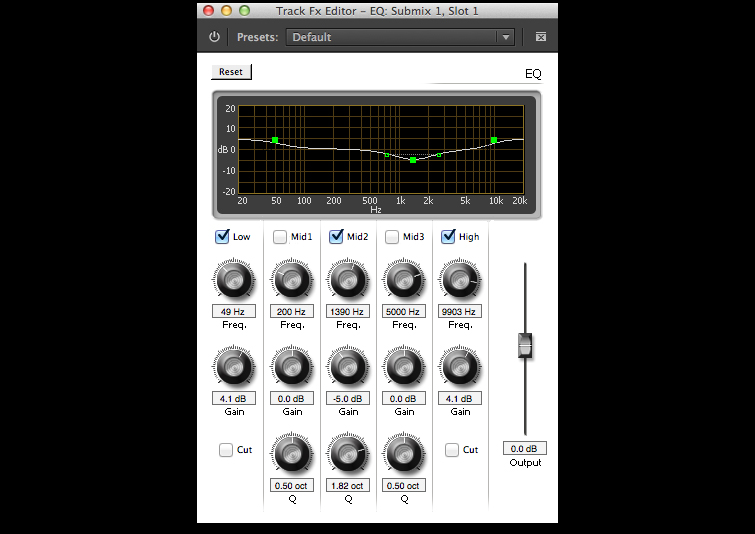Image resolution: width=755 pixels, height=534 pixels.
Task: Enable the Mid1 band checkbox
Action: [x=280, y=237]
